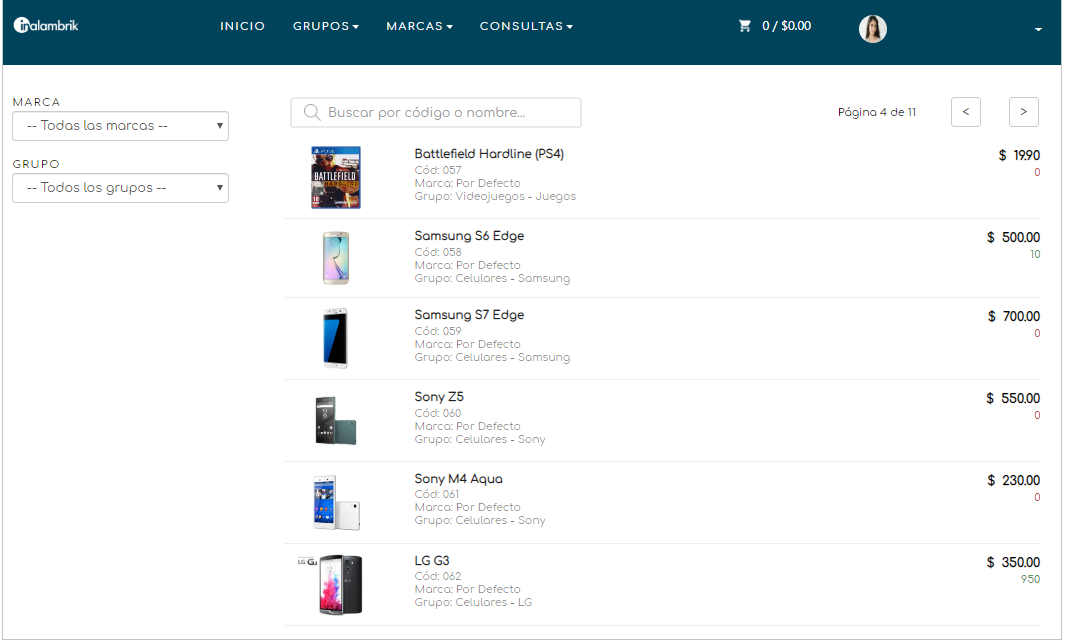Go to INICIO in the navigation
The image size is (1065, 643).
(x=242, y=26)
